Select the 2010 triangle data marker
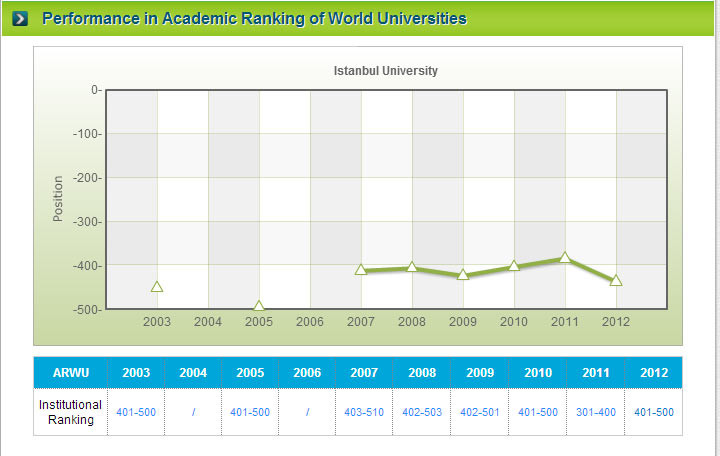 pos(514,266)
